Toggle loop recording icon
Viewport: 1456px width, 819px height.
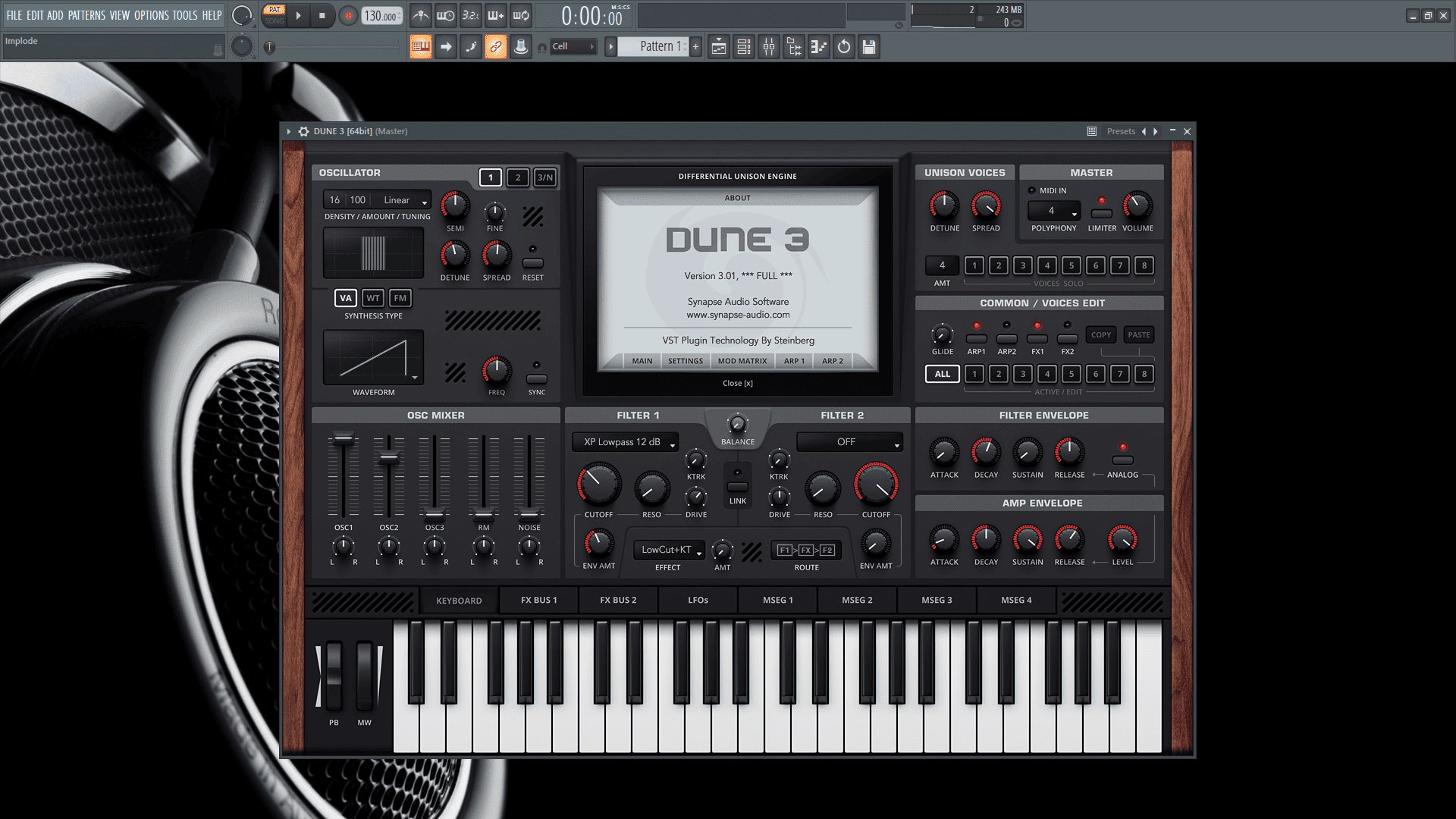521,15
